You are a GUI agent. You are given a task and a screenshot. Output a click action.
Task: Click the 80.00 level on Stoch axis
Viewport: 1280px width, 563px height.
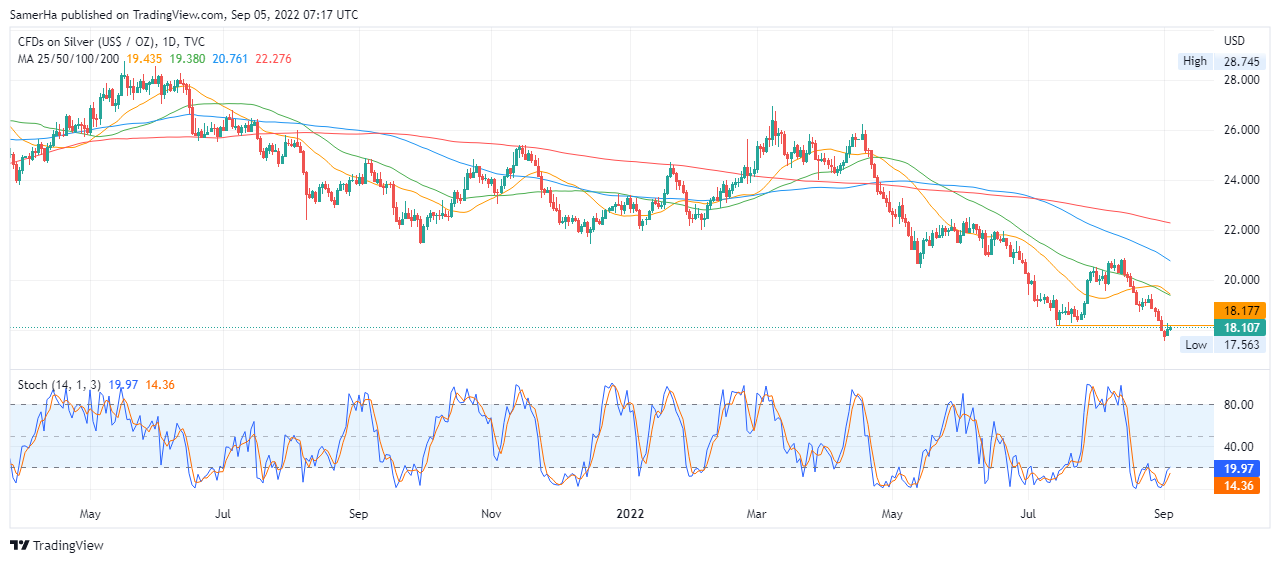pos(1239,405)
